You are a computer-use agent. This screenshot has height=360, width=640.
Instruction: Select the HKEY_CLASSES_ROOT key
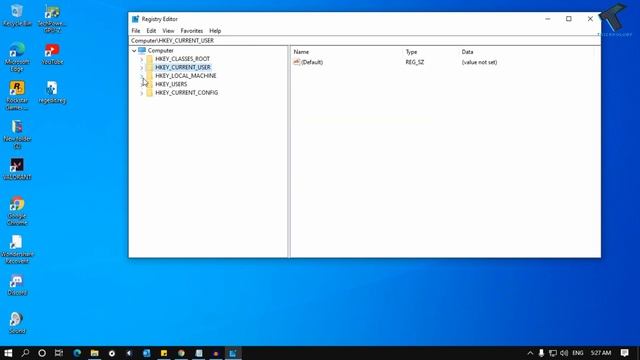coord(182,59)
